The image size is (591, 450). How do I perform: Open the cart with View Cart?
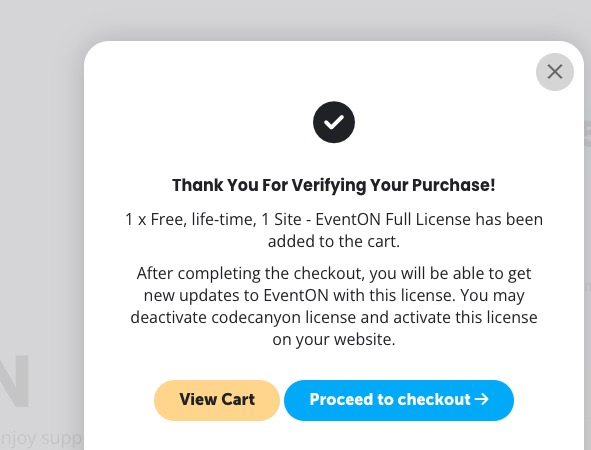pyautogui.click(x=217, y=400)
